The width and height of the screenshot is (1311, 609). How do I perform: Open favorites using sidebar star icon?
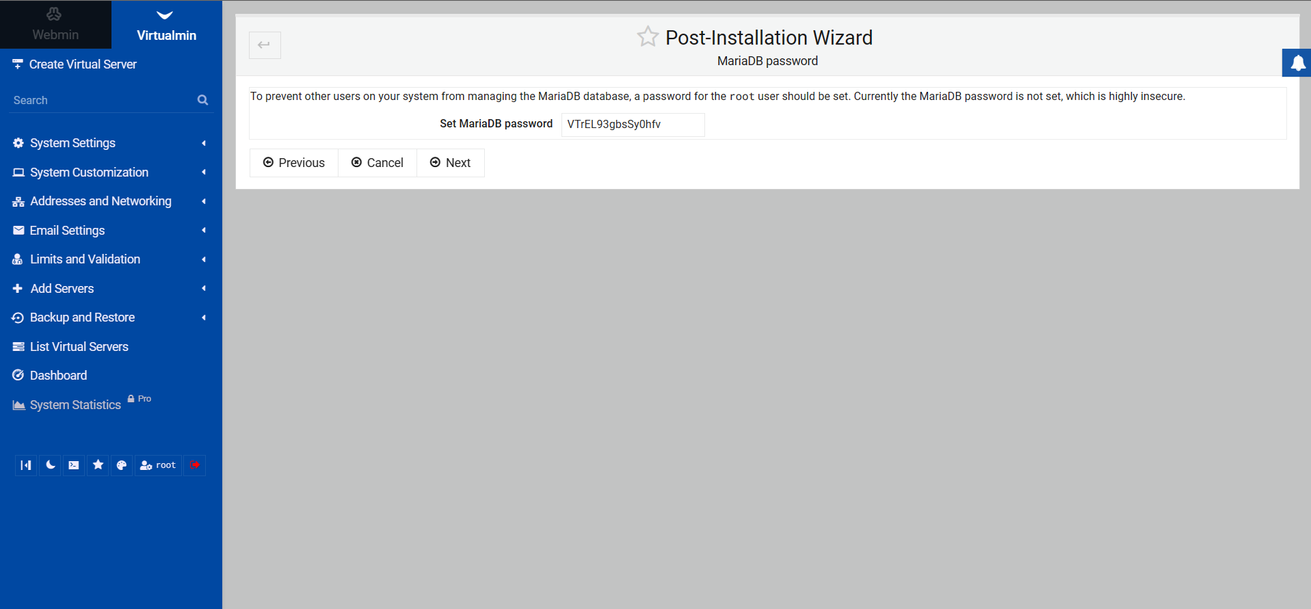click(98, 465)
